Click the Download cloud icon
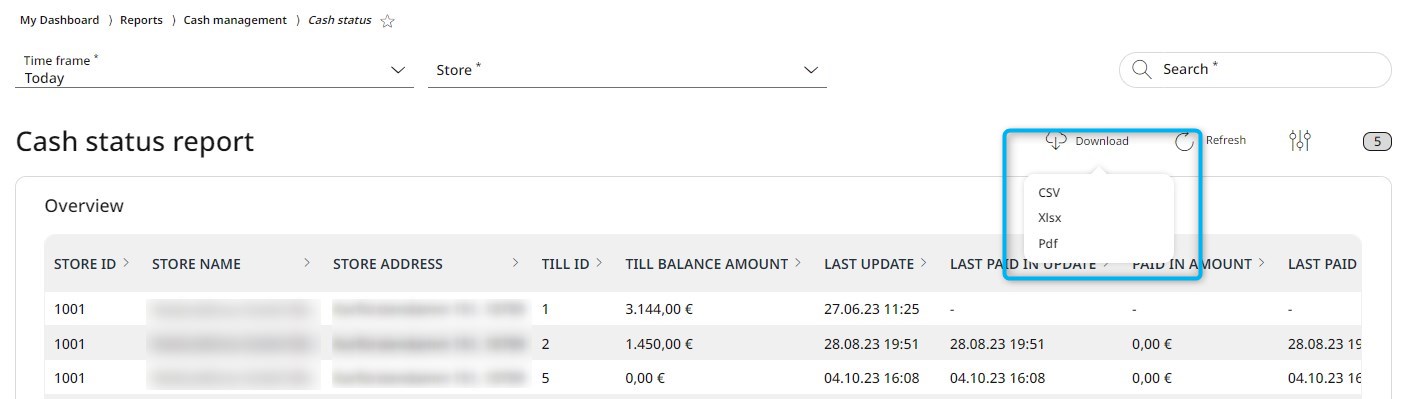1410x399 pixels. click(x=1056, y=141)
